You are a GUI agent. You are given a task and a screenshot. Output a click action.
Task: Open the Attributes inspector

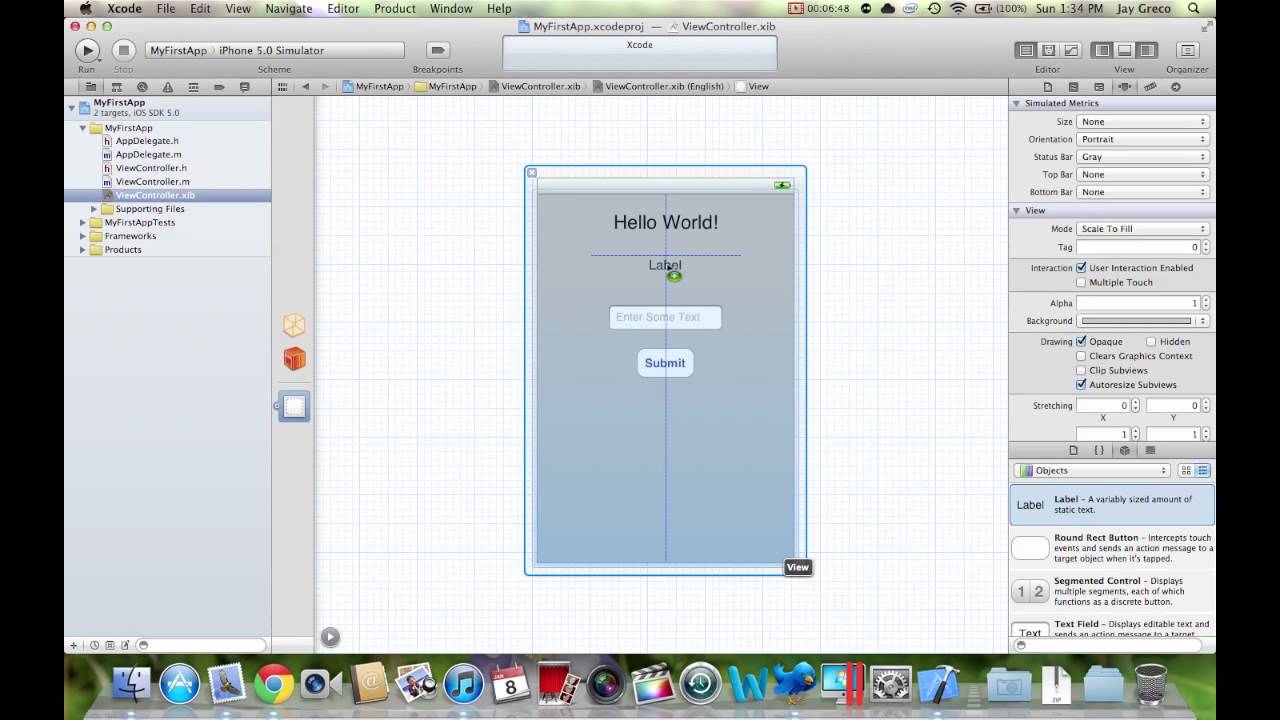(x=1125, y=87)
